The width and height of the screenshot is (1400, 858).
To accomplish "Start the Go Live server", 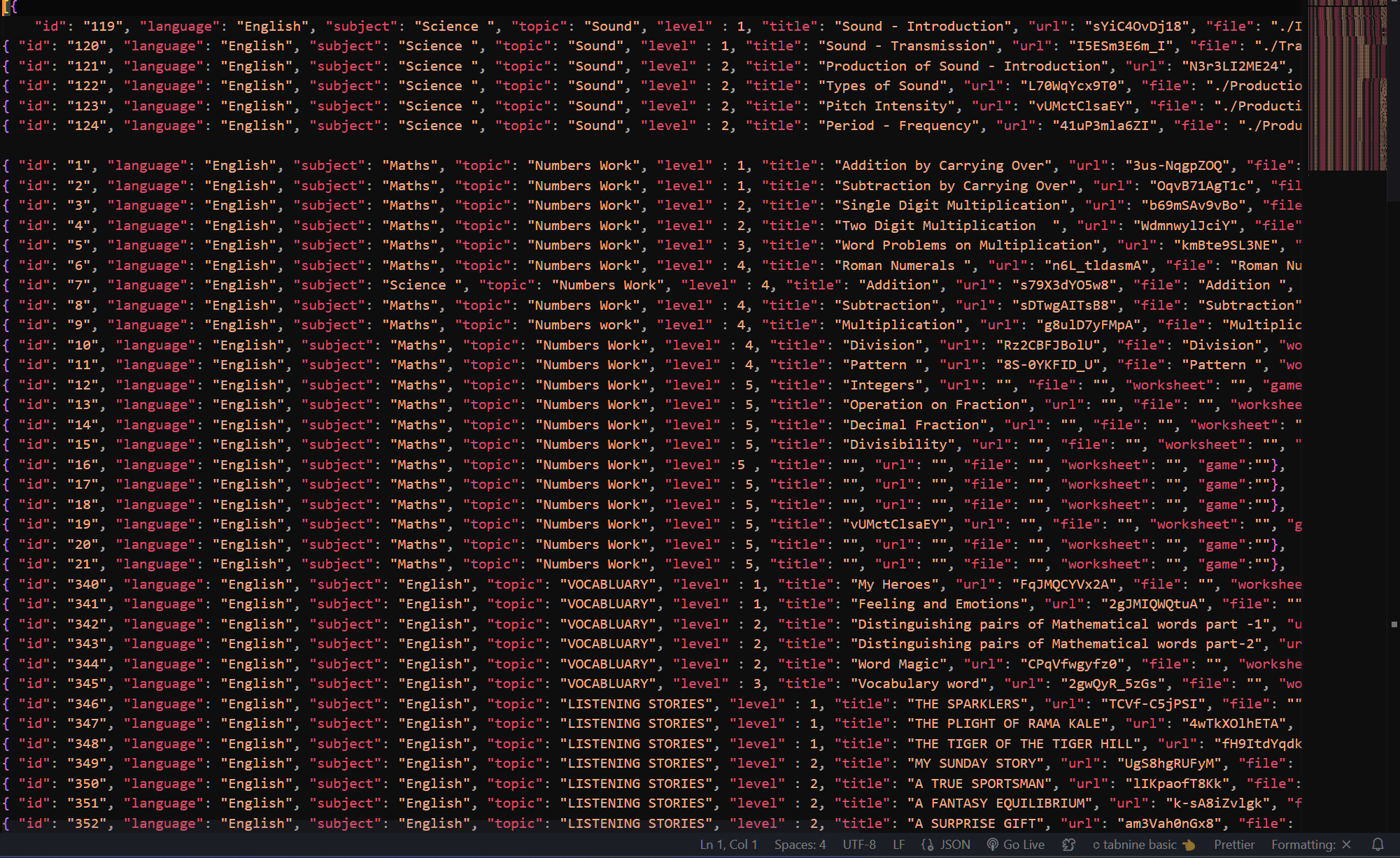I will click(1015, 845).
